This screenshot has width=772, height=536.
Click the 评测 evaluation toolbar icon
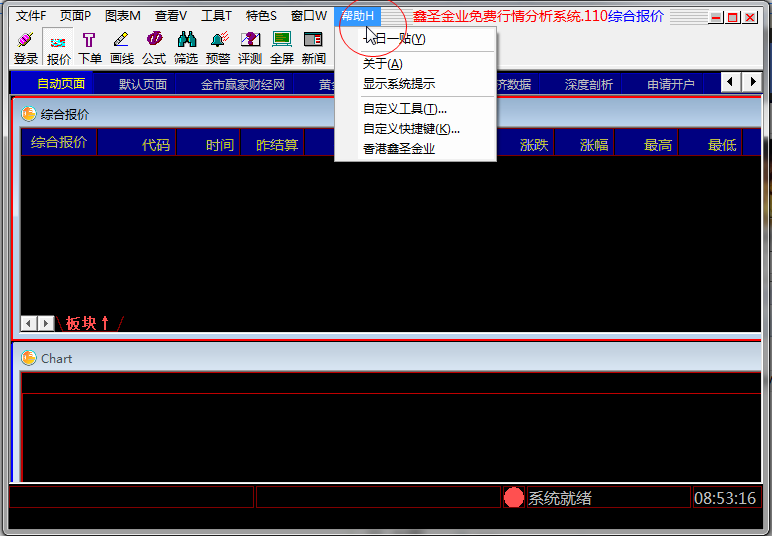point(250,48)
